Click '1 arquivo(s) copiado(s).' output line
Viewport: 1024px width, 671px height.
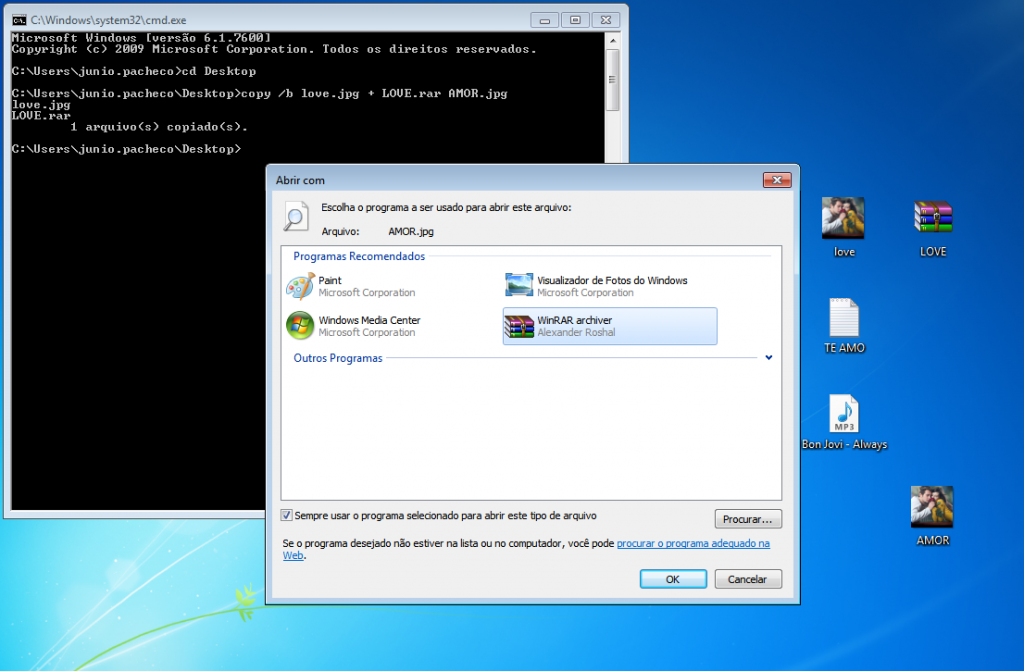pos(159,127)
